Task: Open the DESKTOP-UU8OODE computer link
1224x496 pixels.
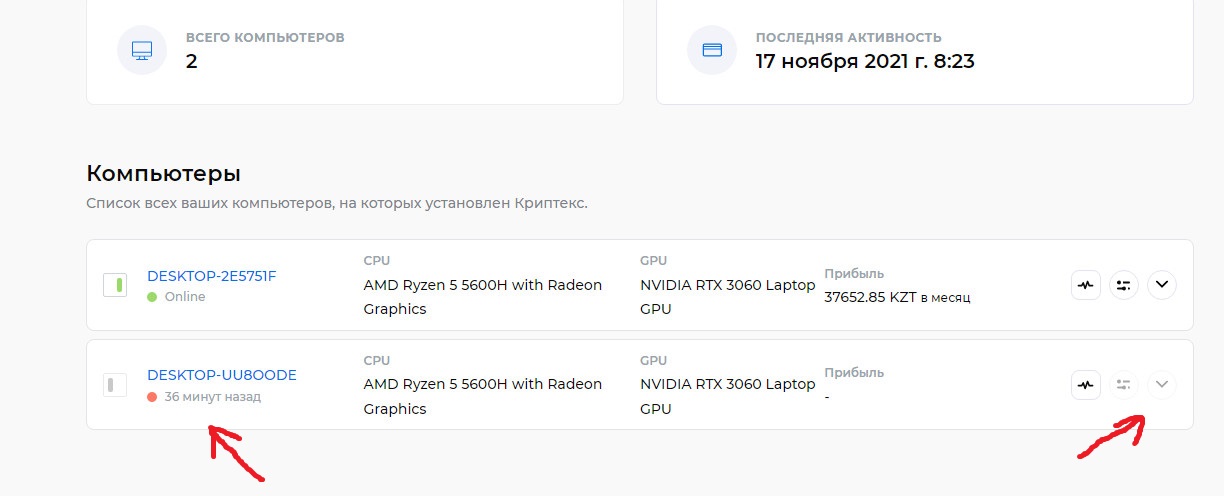Action: [221, 375]
